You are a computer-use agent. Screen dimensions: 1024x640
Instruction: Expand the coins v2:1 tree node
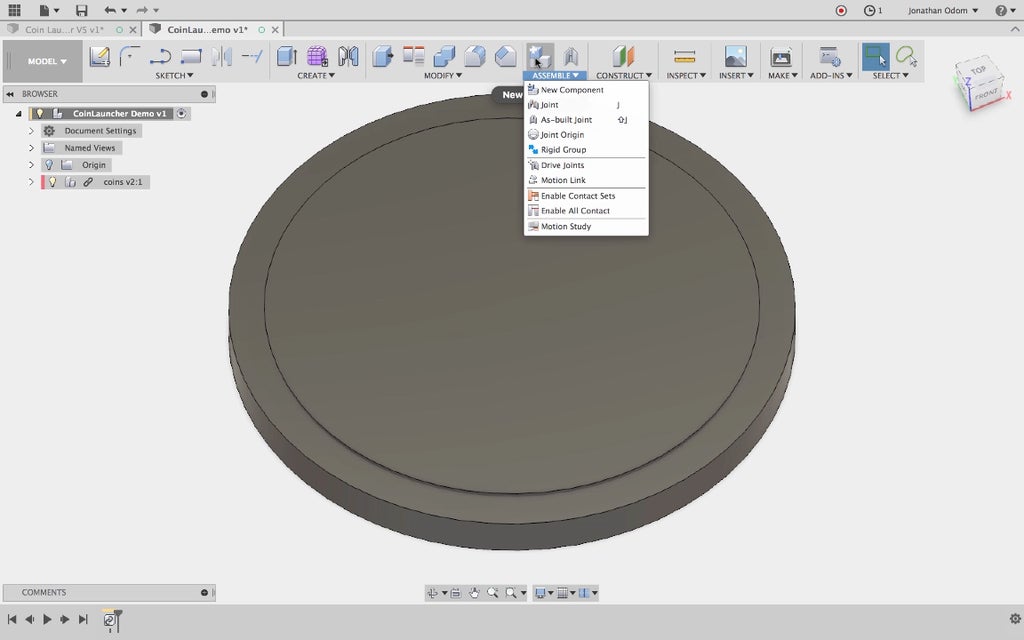(31, 182)
